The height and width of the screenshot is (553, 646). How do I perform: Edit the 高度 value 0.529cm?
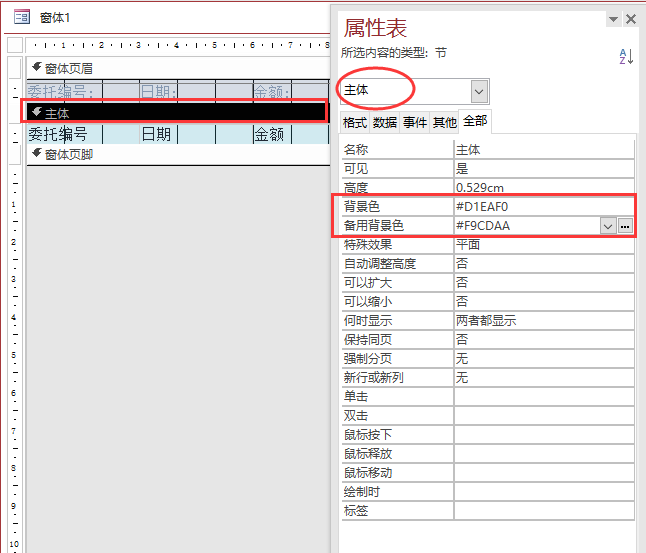pos(543,187)
